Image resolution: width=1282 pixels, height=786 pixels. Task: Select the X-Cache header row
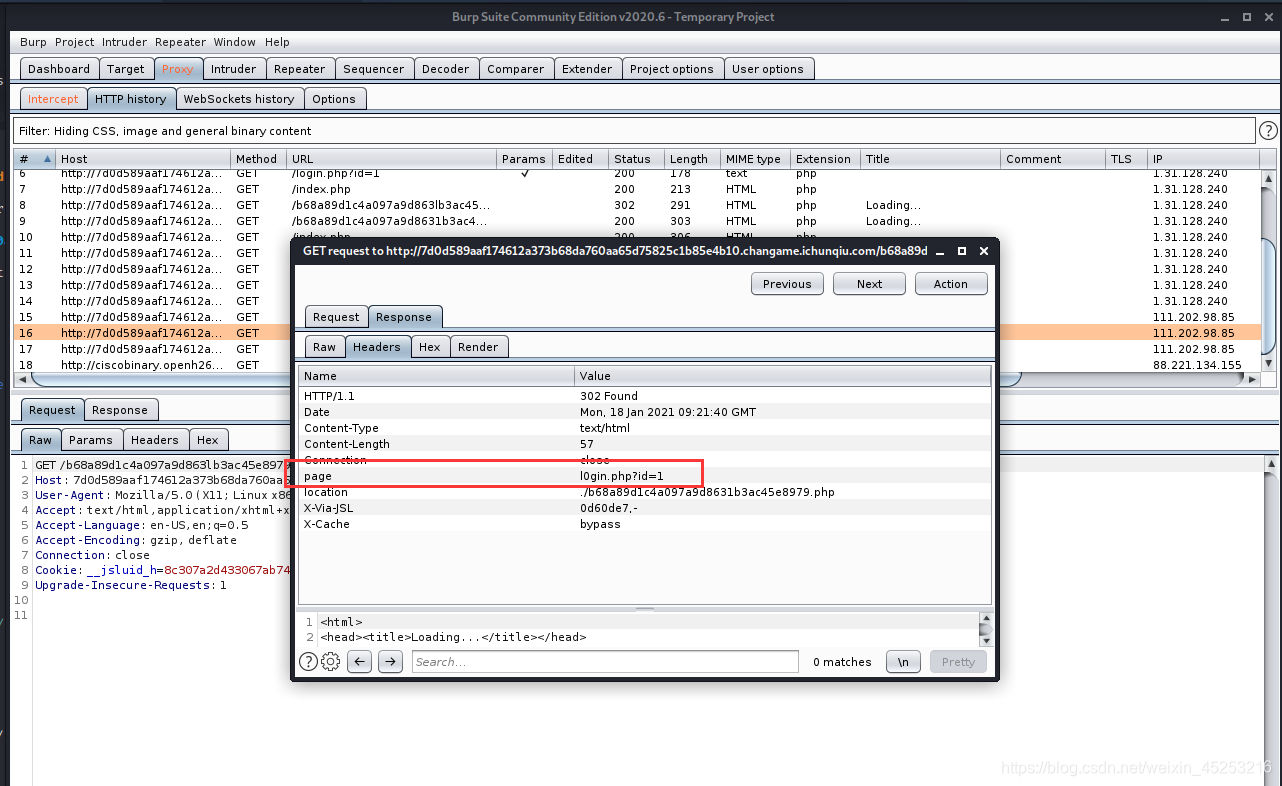click(x=644, y=524)
